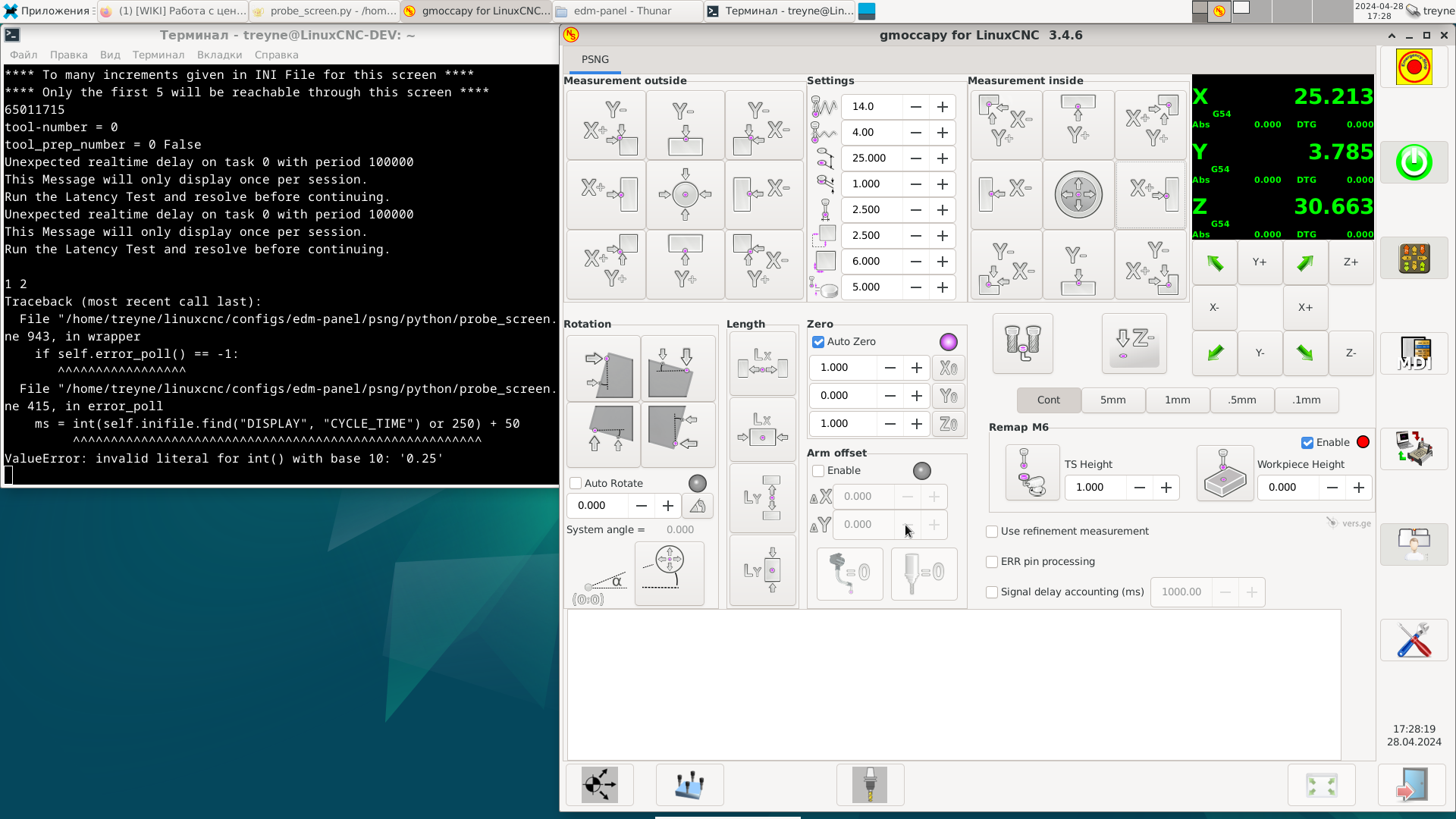The image size is (1456, 819).
Task: Decrease TS Height value
Action: coord(1139,488)
